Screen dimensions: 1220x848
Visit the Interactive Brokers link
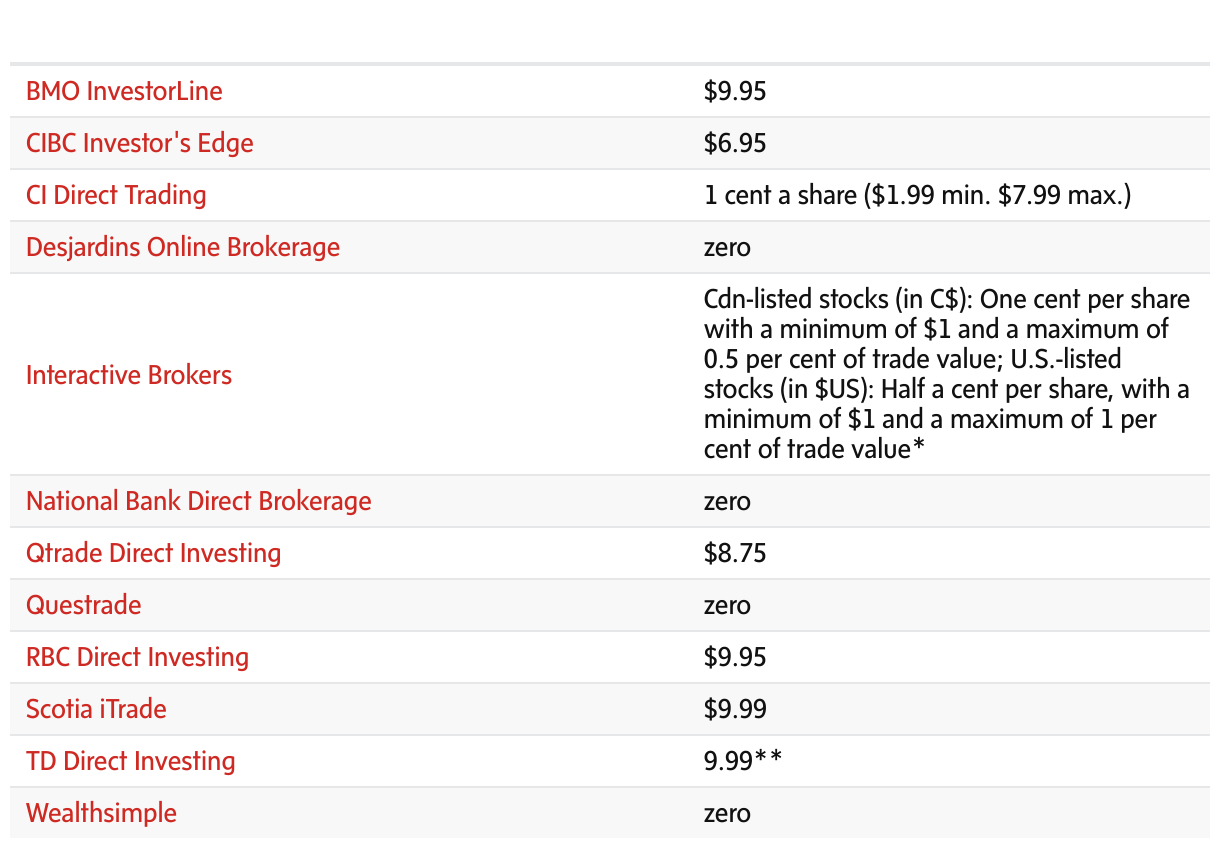point(129,375)
